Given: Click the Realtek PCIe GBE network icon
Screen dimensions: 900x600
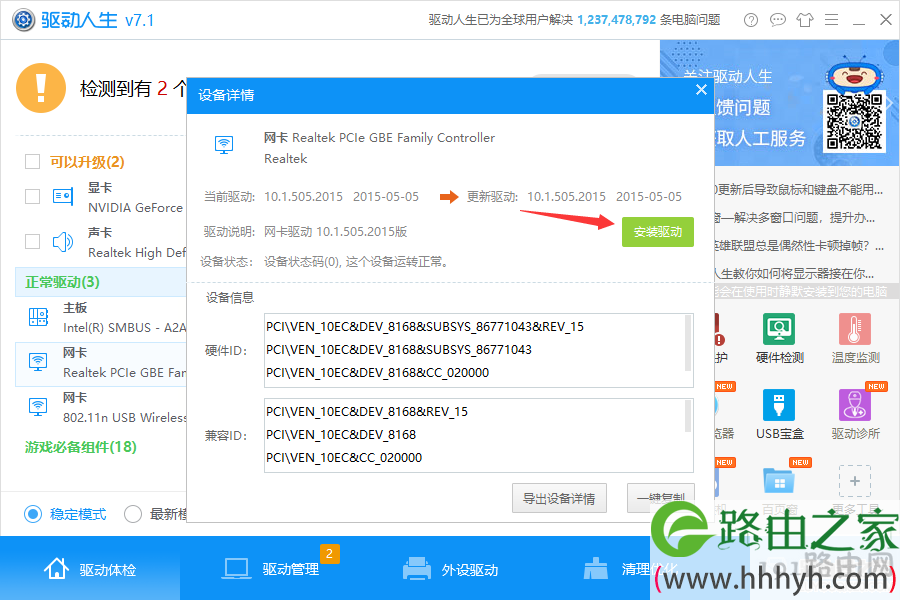Looking at the screenshot, I should (38, 362).
